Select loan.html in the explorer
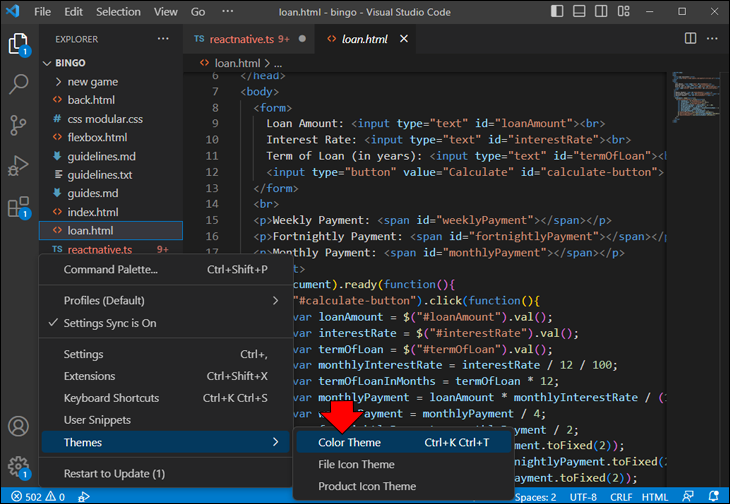730x504 pixels. click(x=111, y=230)
